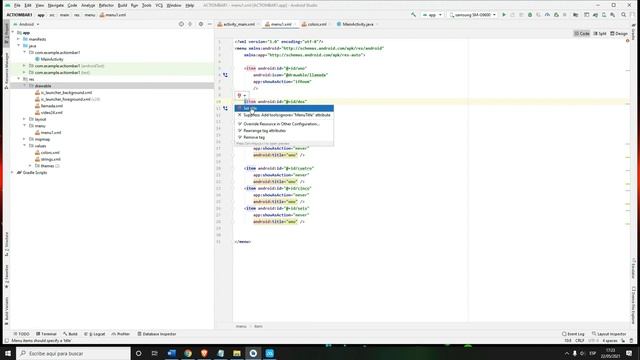The image size is (640, 360).
Task: Open the Android Profiler toolbar icon
Action: 547,15
